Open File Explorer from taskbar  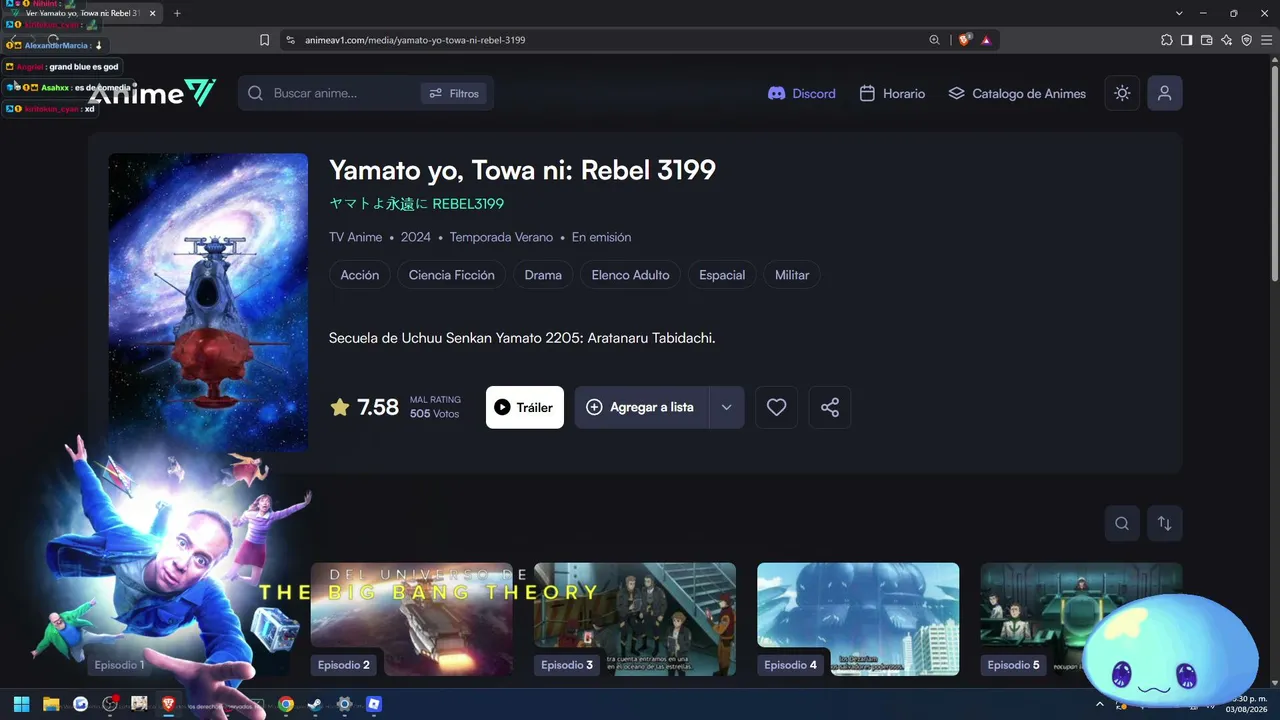click(x=51, y=704)
